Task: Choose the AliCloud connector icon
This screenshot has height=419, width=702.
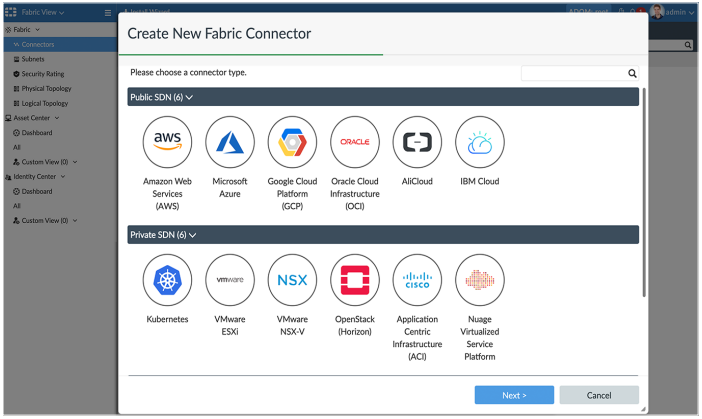Action: [417, 142]
